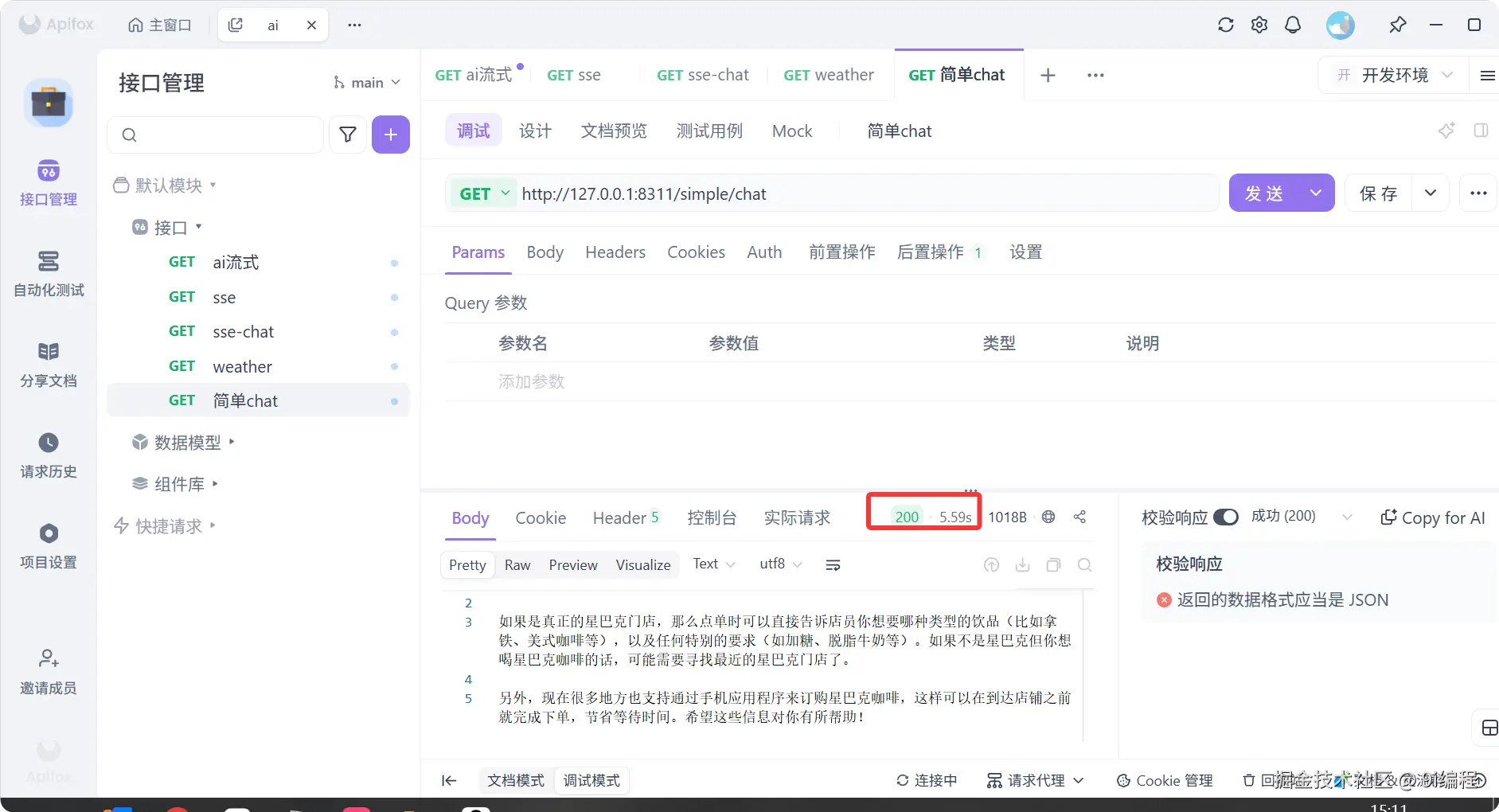Click the globe icon in response bar
Image resolution: width=1499 pixels, height=812 pixels.
1048,517
